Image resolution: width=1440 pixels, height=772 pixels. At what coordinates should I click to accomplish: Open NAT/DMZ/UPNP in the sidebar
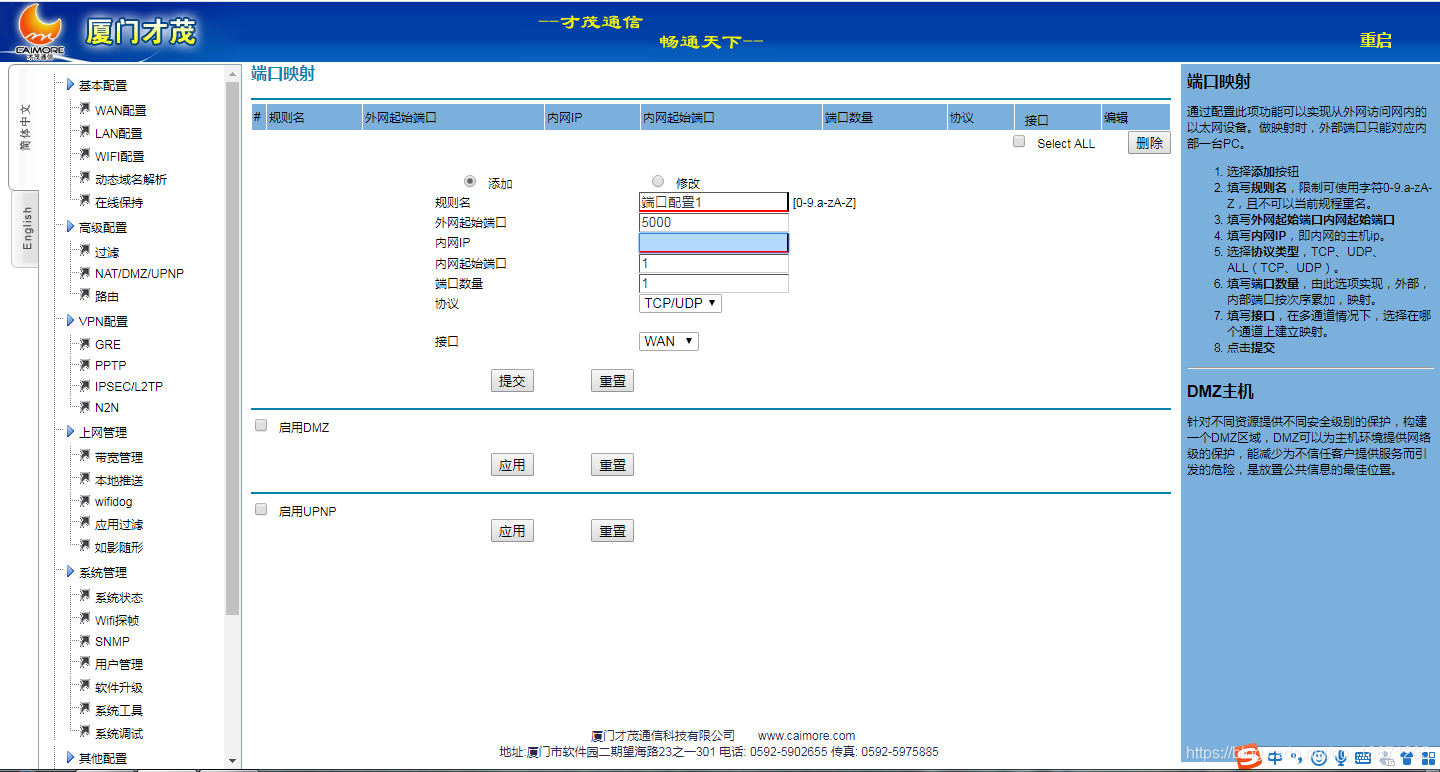click(139, 273)
